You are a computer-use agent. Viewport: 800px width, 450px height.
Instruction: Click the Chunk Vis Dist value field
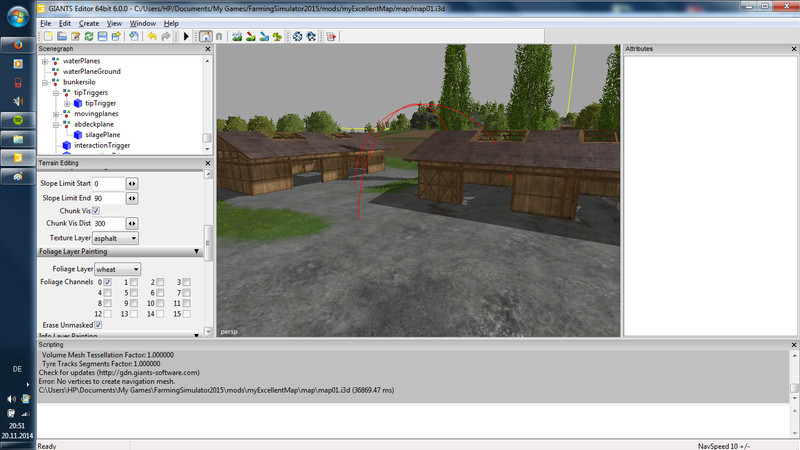(109, 223)
